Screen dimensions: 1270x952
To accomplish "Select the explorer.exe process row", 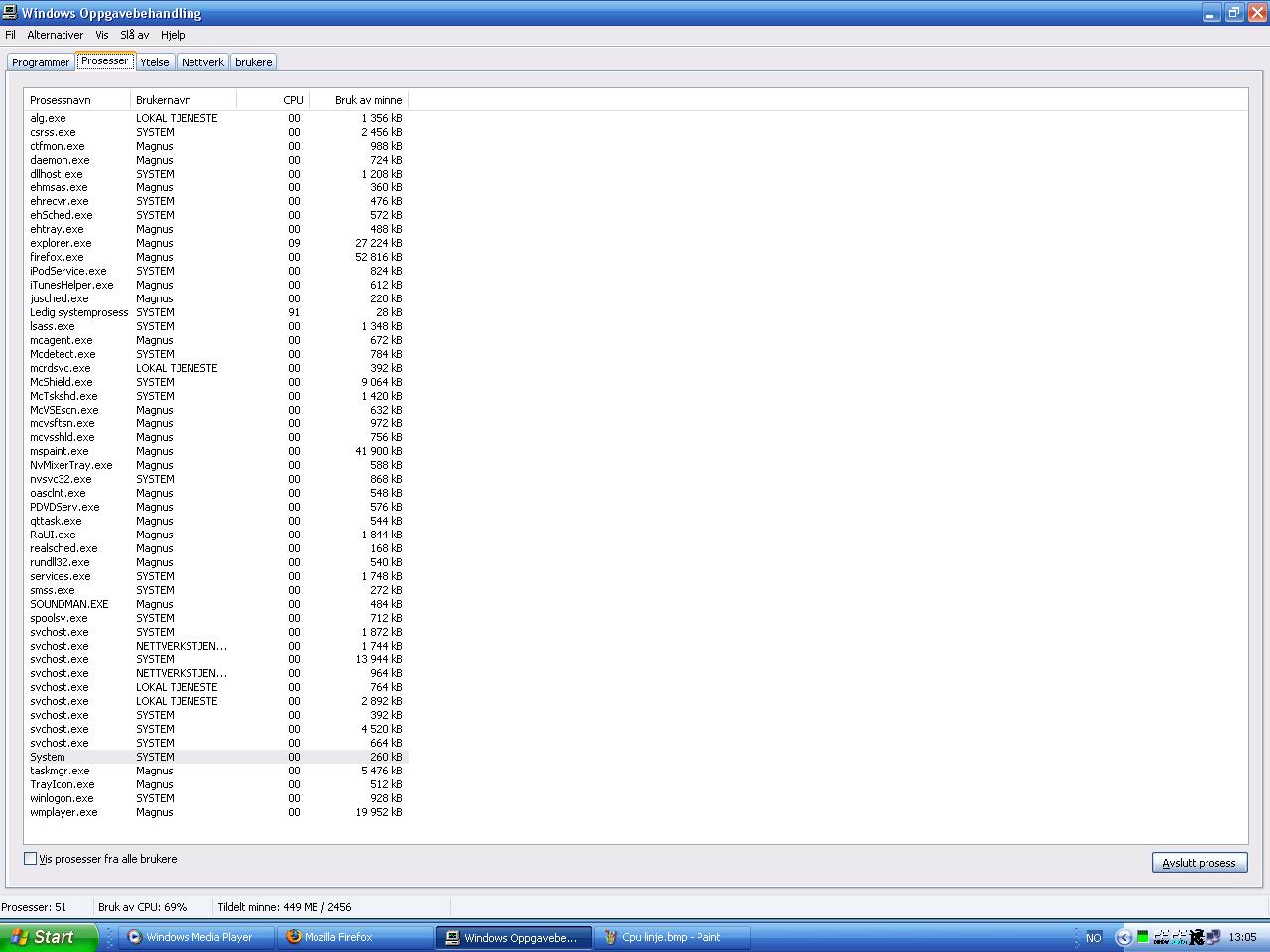I will pos(216,243).
